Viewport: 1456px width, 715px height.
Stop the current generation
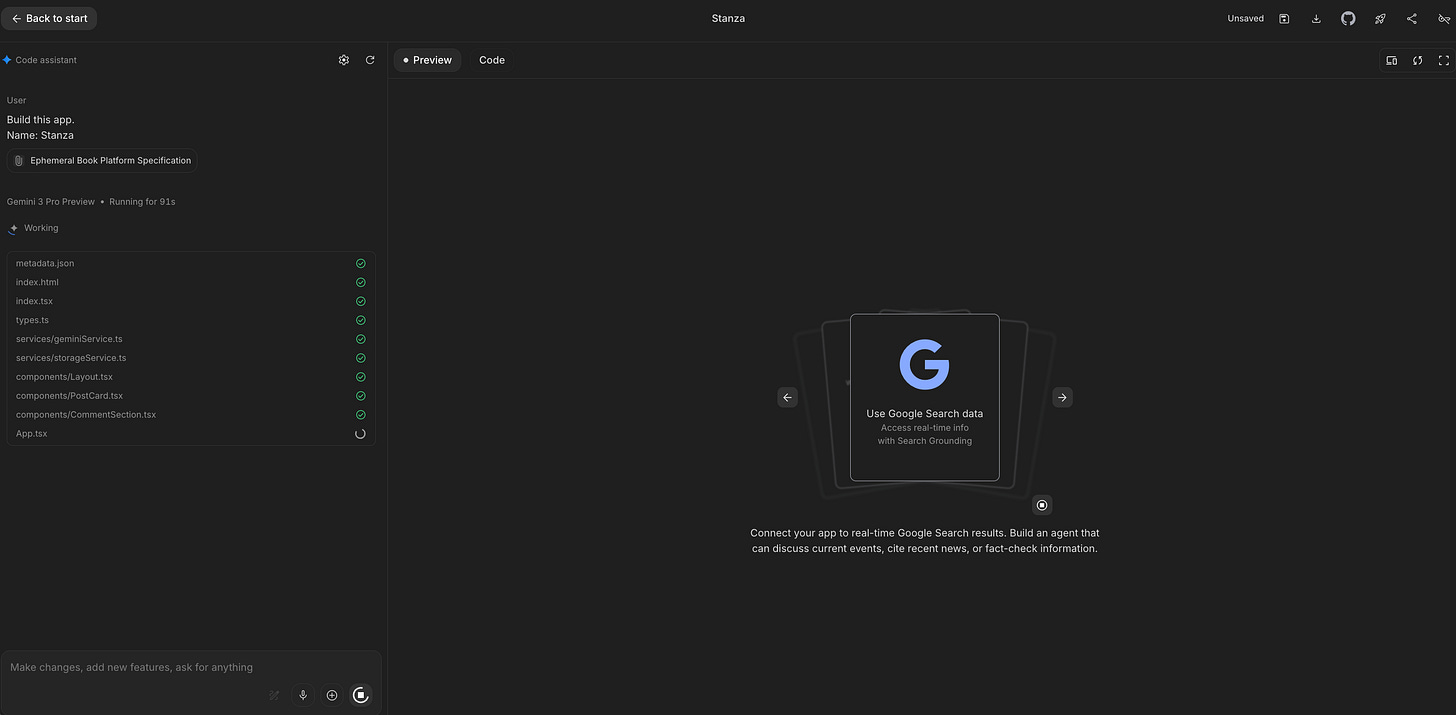pyautogui.click(x=361, y=695)
